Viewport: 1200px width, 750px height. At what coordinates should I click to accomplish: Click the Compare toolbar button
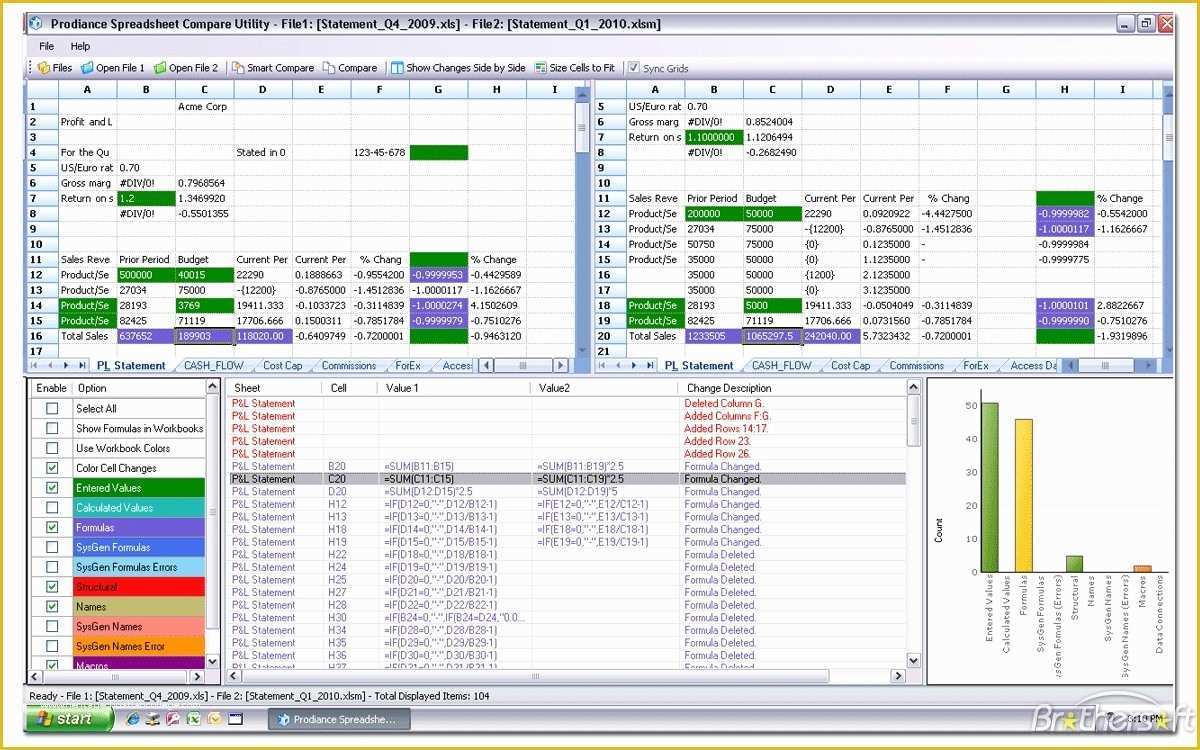click(350, 68)
